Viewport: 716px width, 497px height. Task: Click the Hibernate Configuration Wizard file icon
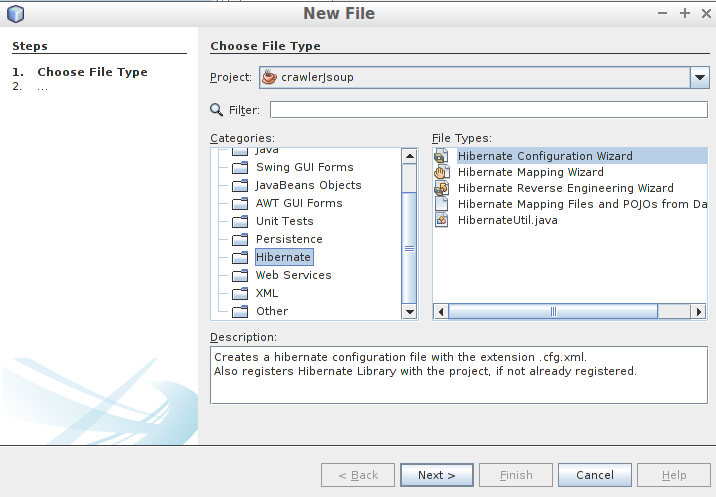441,156
